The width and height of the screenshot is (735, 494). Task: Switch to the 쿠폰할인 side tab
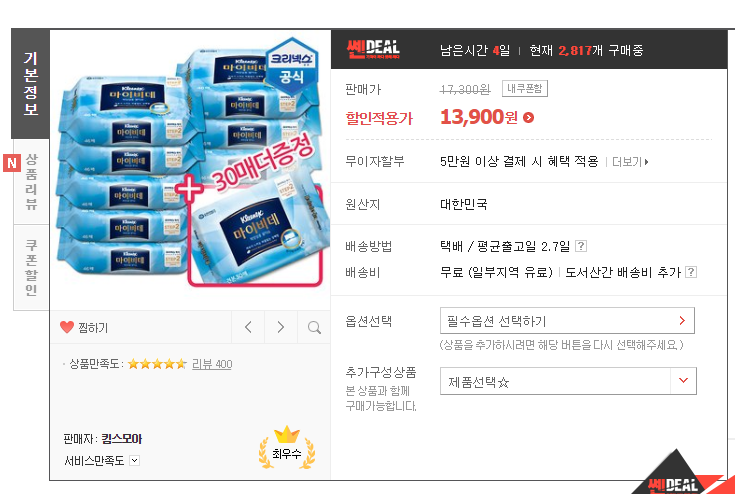pos(31,268)
